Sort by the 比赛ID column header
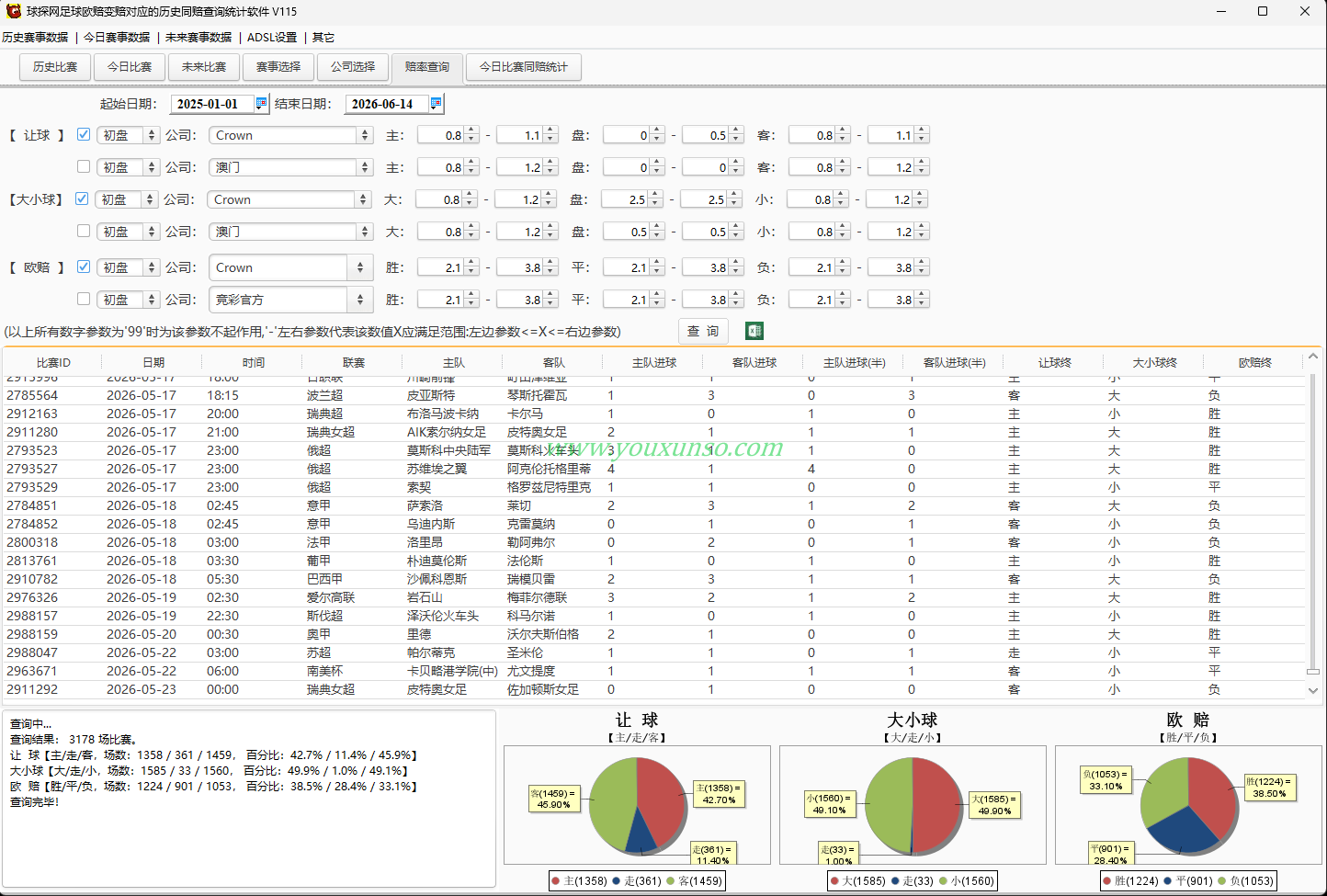 pyautogui.click(x=53, y=363)
